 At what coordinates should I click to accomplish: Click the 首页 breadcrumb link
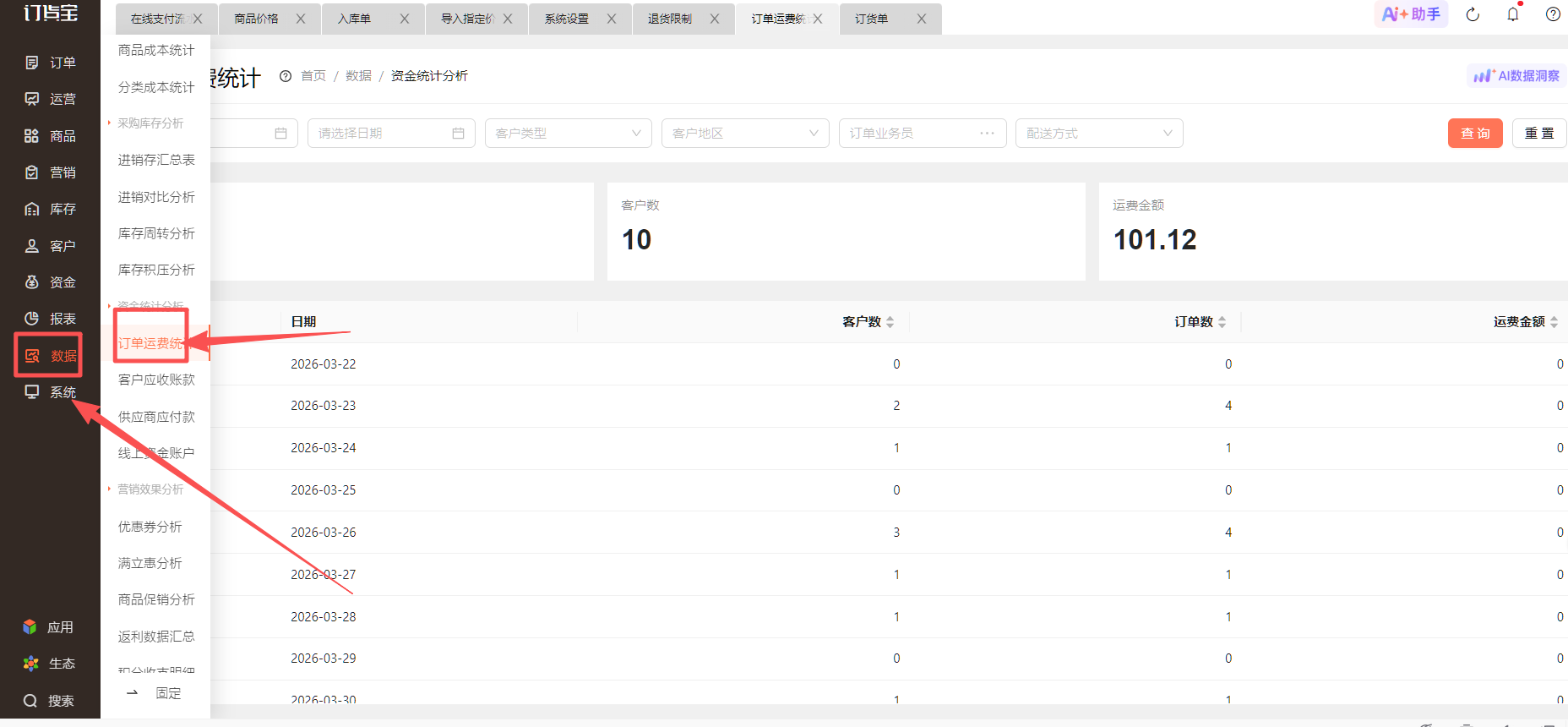pyautogui.click(x=313, y=76)
